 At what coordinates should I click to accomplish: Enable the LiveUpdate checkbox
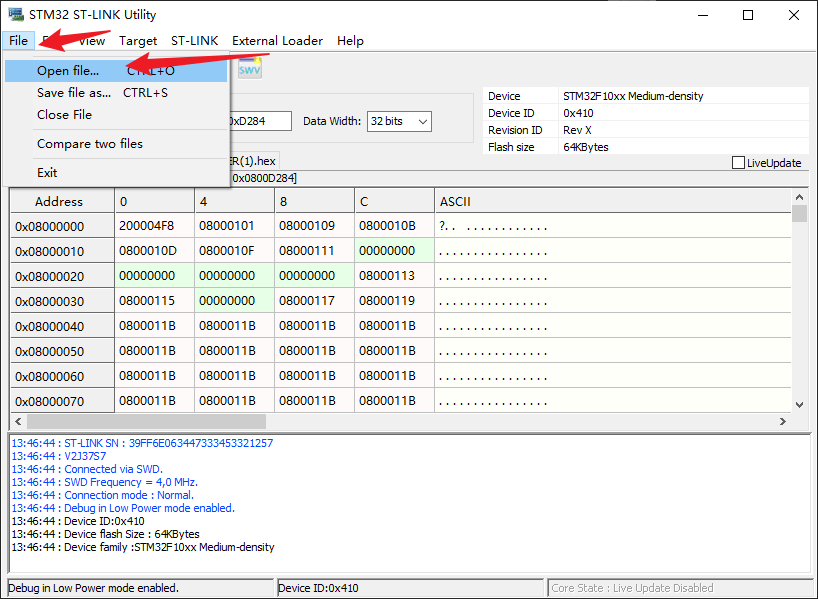pyautogui.click(x=738, y=163)
